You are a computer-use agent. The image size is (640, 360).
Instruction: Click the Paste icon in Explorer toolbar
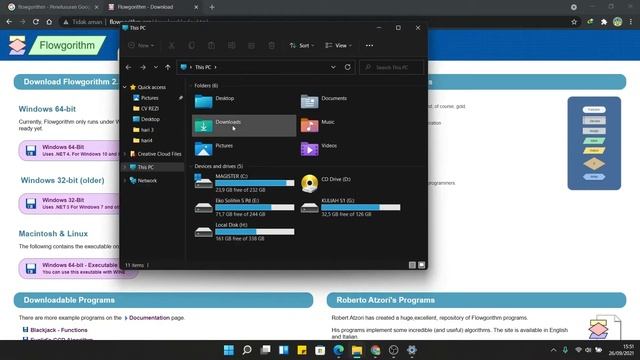click(x=211, y=46)
